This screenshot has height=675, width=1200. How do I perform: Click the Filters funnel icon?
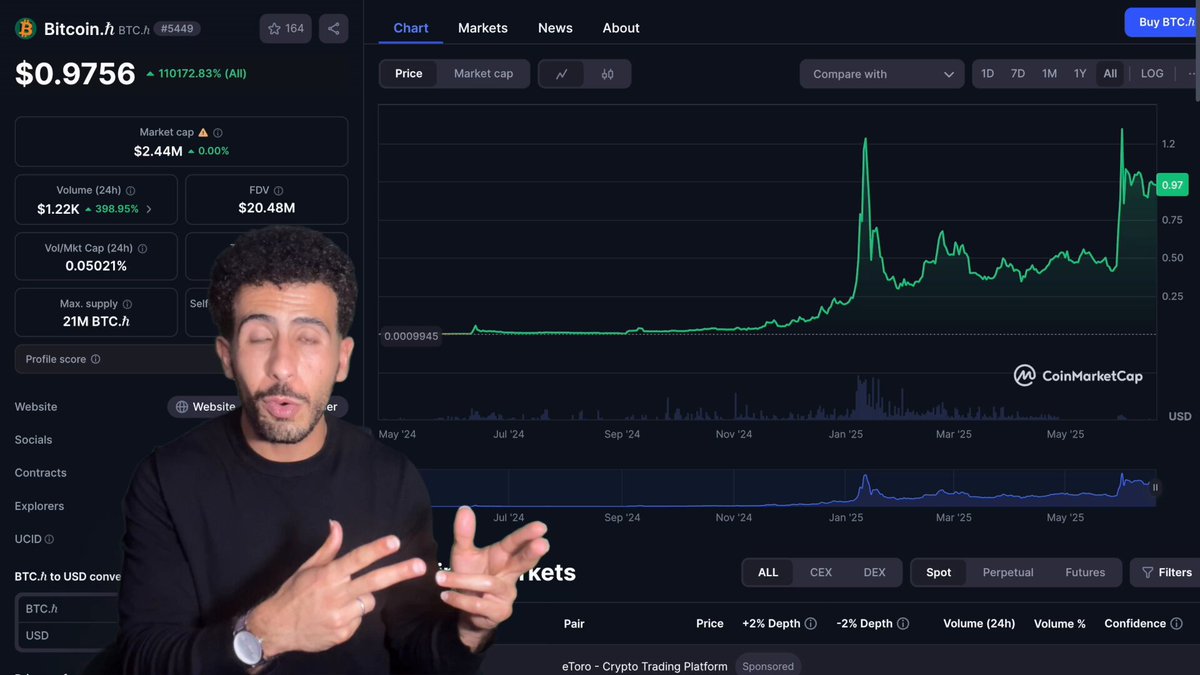[1148, 573]
